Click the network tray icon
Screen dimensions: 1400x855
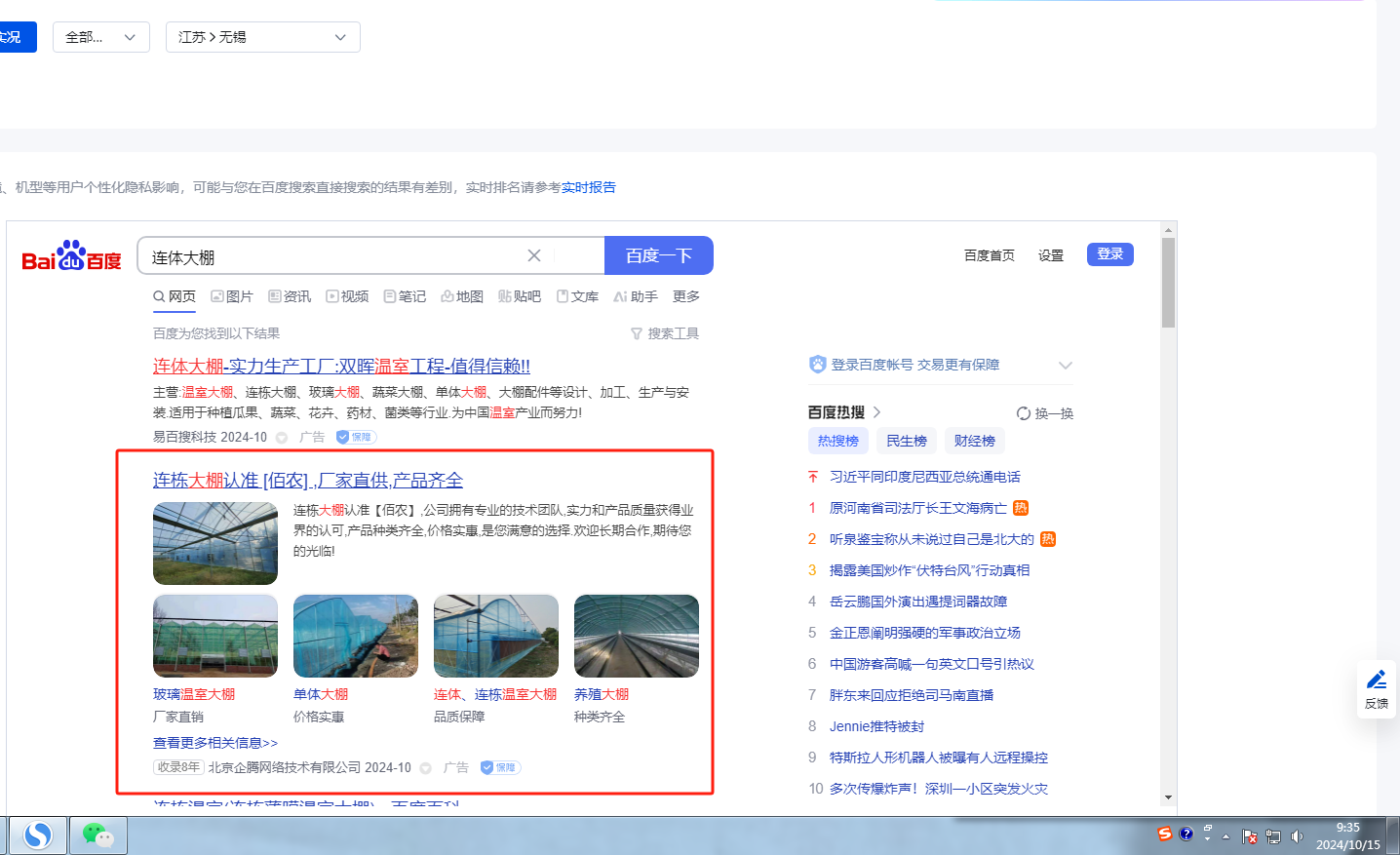click(x=1273, y=836)
